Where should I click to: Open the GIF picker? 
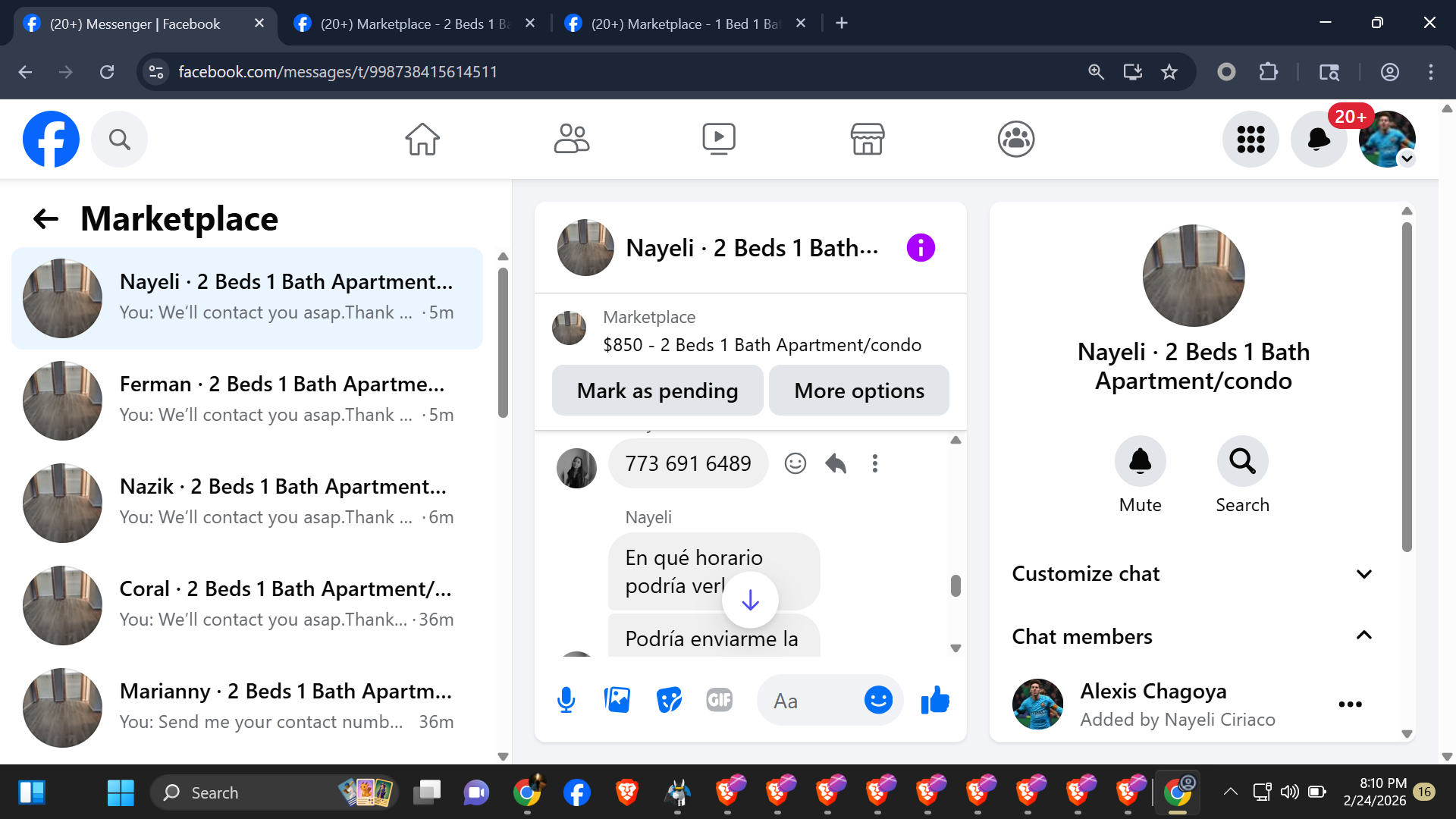click(719, 700)
